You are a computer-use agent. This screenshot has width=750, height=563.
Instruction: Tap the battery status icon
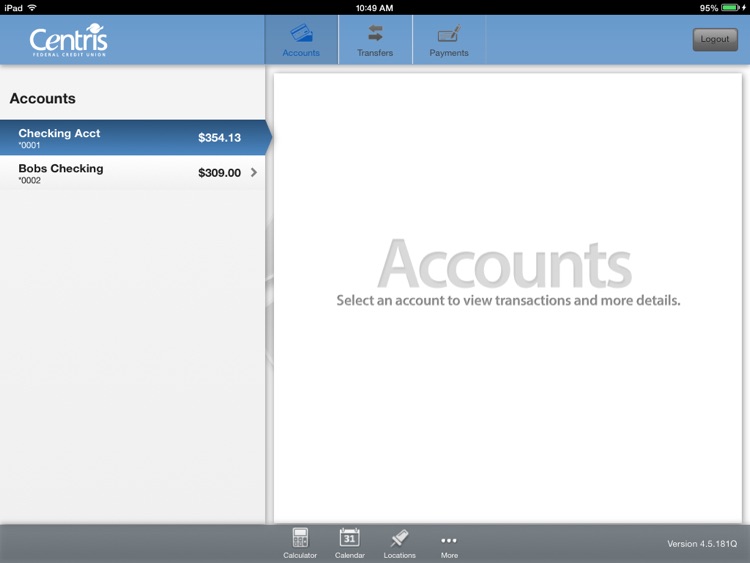(731, 8)
